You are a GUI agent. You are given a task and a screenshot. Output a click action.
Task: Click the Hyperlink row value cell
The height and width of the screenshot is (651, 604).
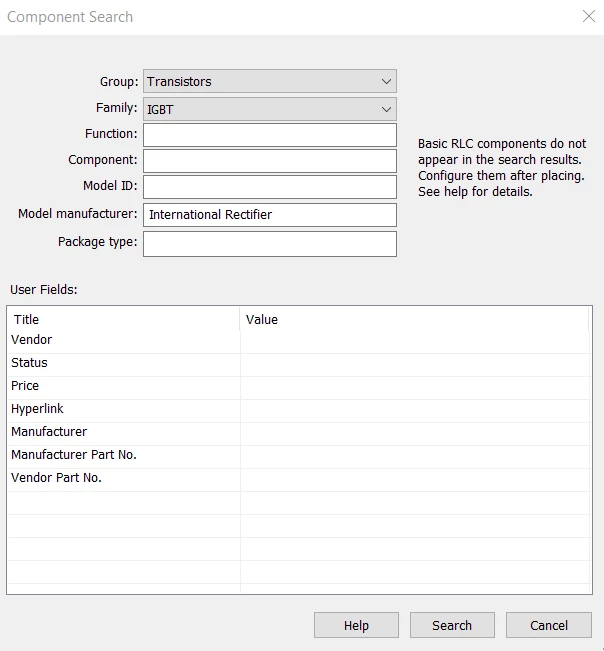pyautogui.click(x=415, y=411)
